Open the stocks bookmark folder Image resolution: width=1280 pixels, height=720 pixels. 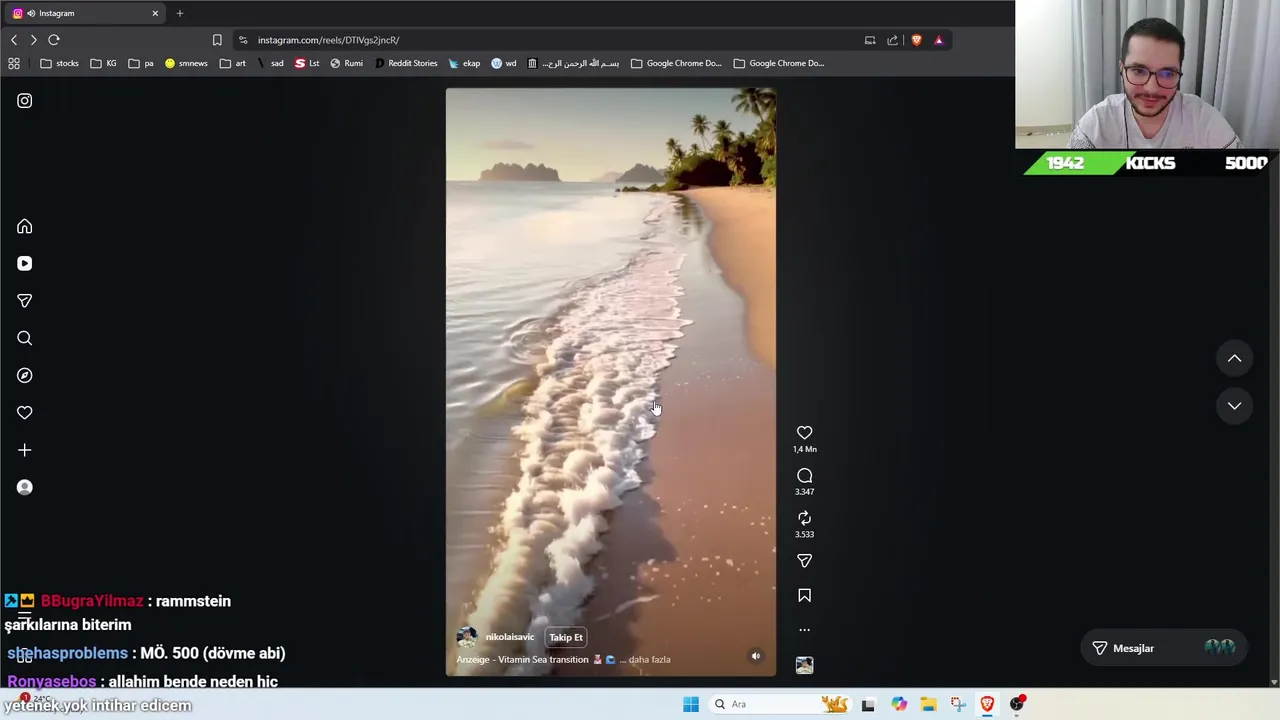pos(60,63)
